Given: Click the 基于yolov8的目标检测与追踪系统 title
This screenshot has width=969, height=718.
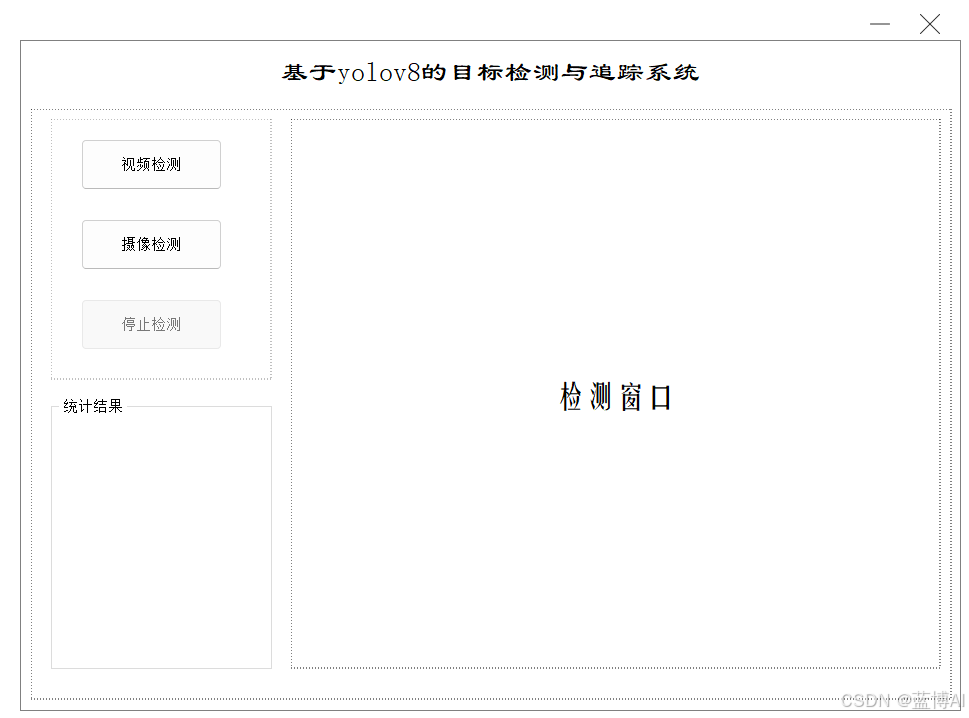Looking at the screenshot, I should (490, 73).
